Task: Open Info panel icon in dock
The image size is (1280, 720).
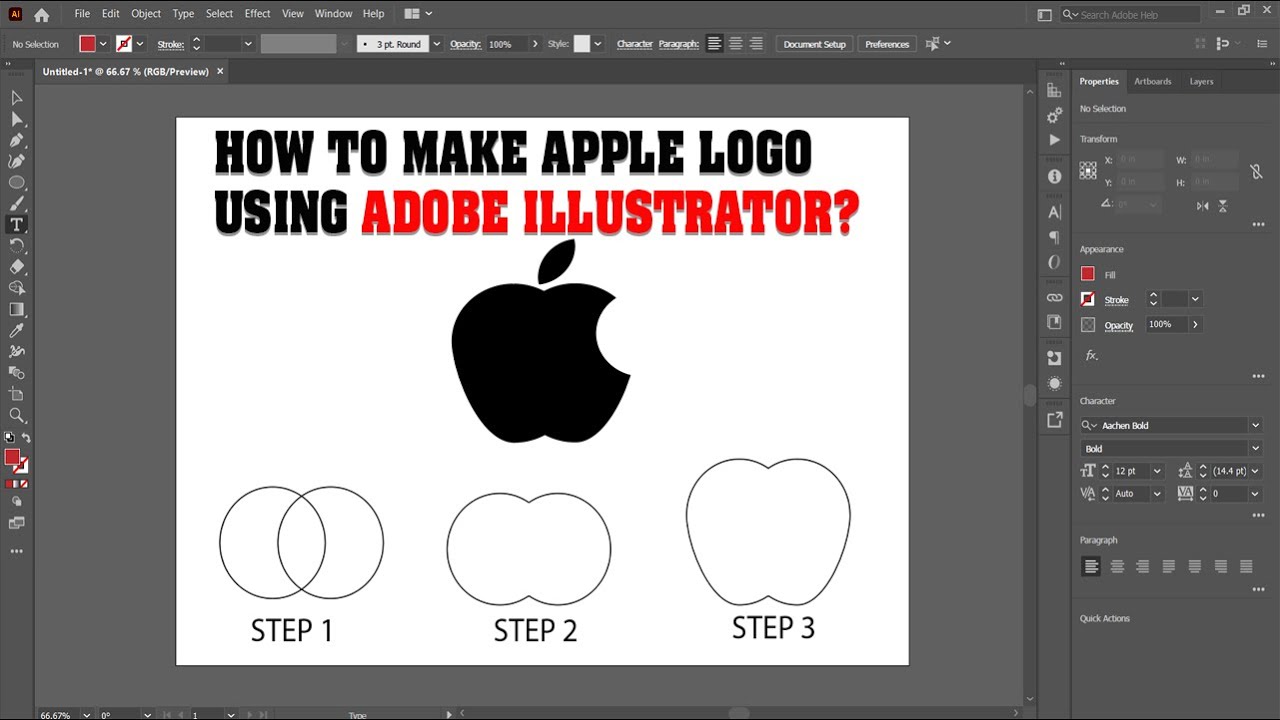Action: point(1054,176)
